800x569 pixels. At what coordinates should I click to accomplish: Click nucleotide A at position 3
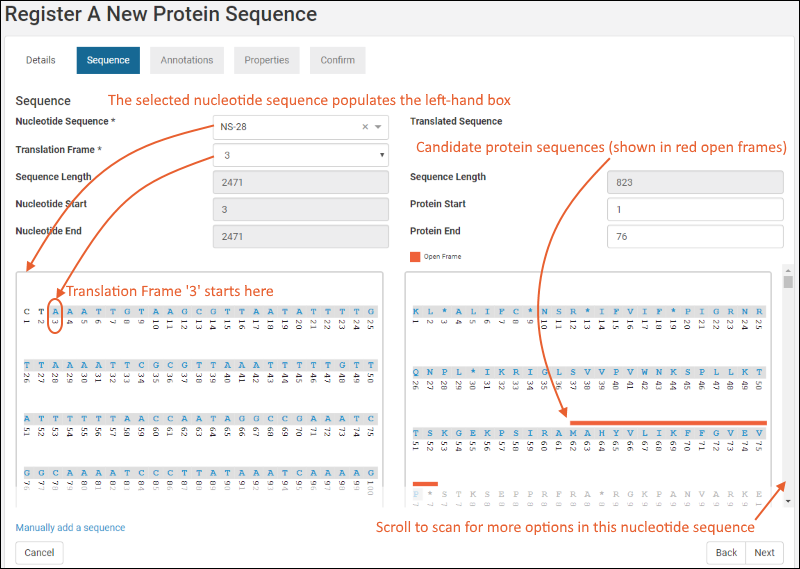(55, 312)
